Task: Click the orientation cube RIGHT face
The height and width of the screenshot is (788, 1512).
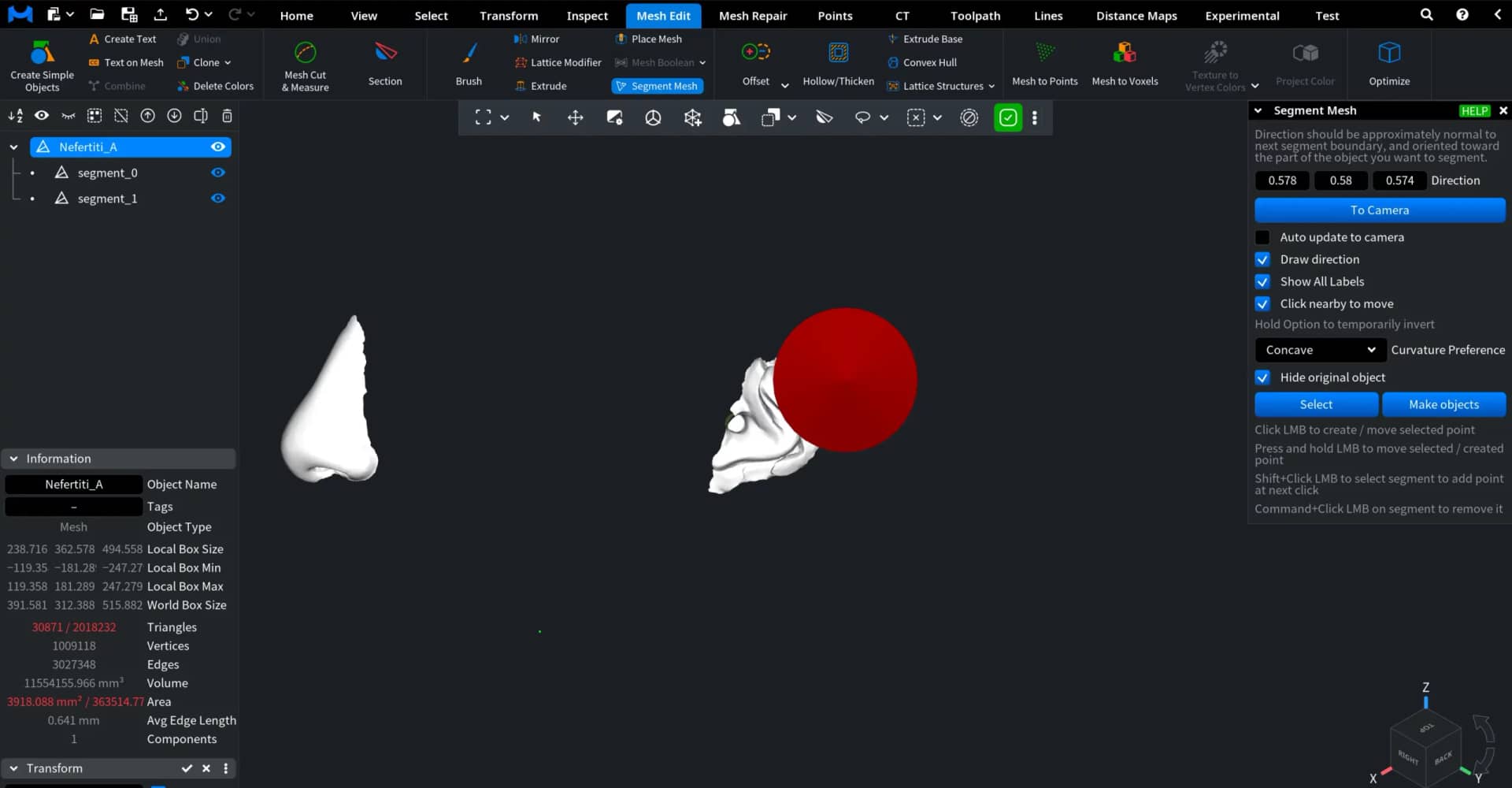Action: pyautogui.click(x=1408, y=758)
